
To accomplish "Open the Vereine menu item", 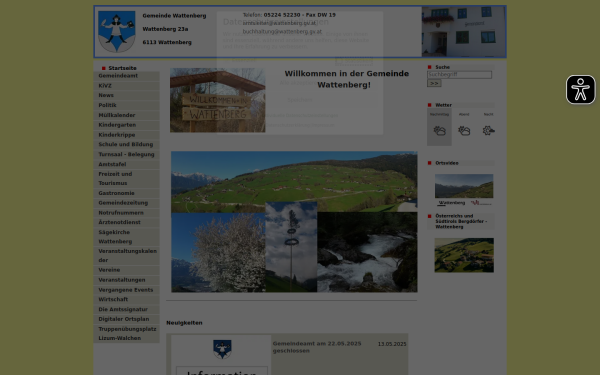I will (x=126, y=270).
